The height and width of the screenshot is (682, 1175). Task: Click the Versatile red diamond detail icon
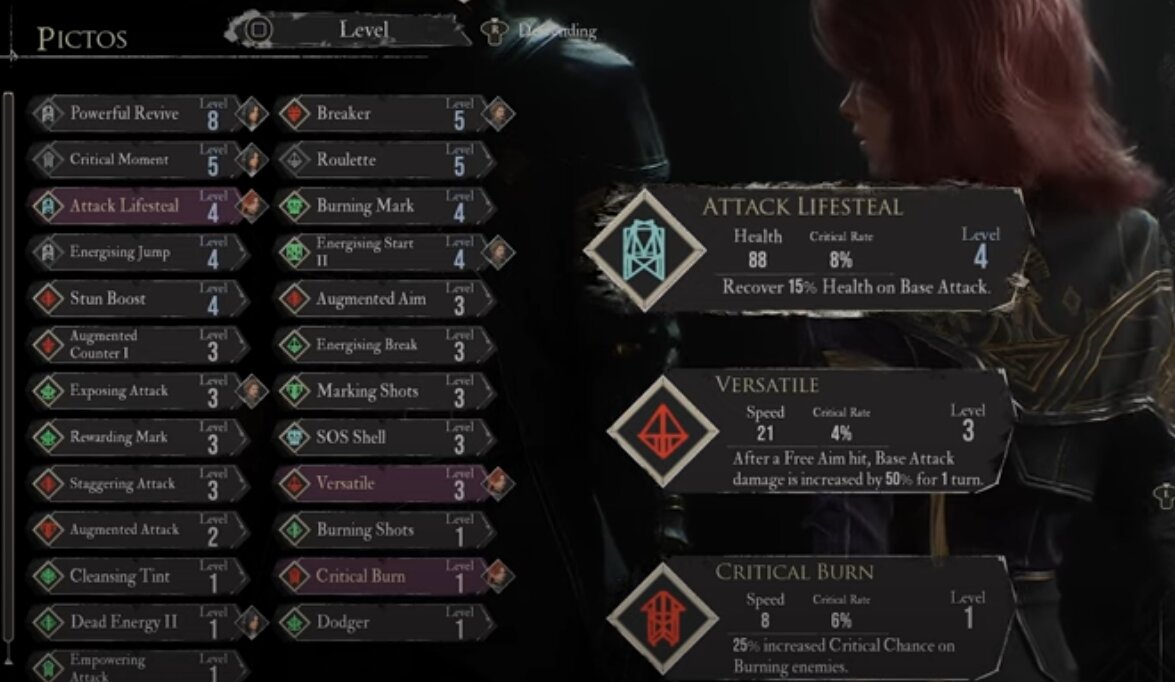point(662,431)
